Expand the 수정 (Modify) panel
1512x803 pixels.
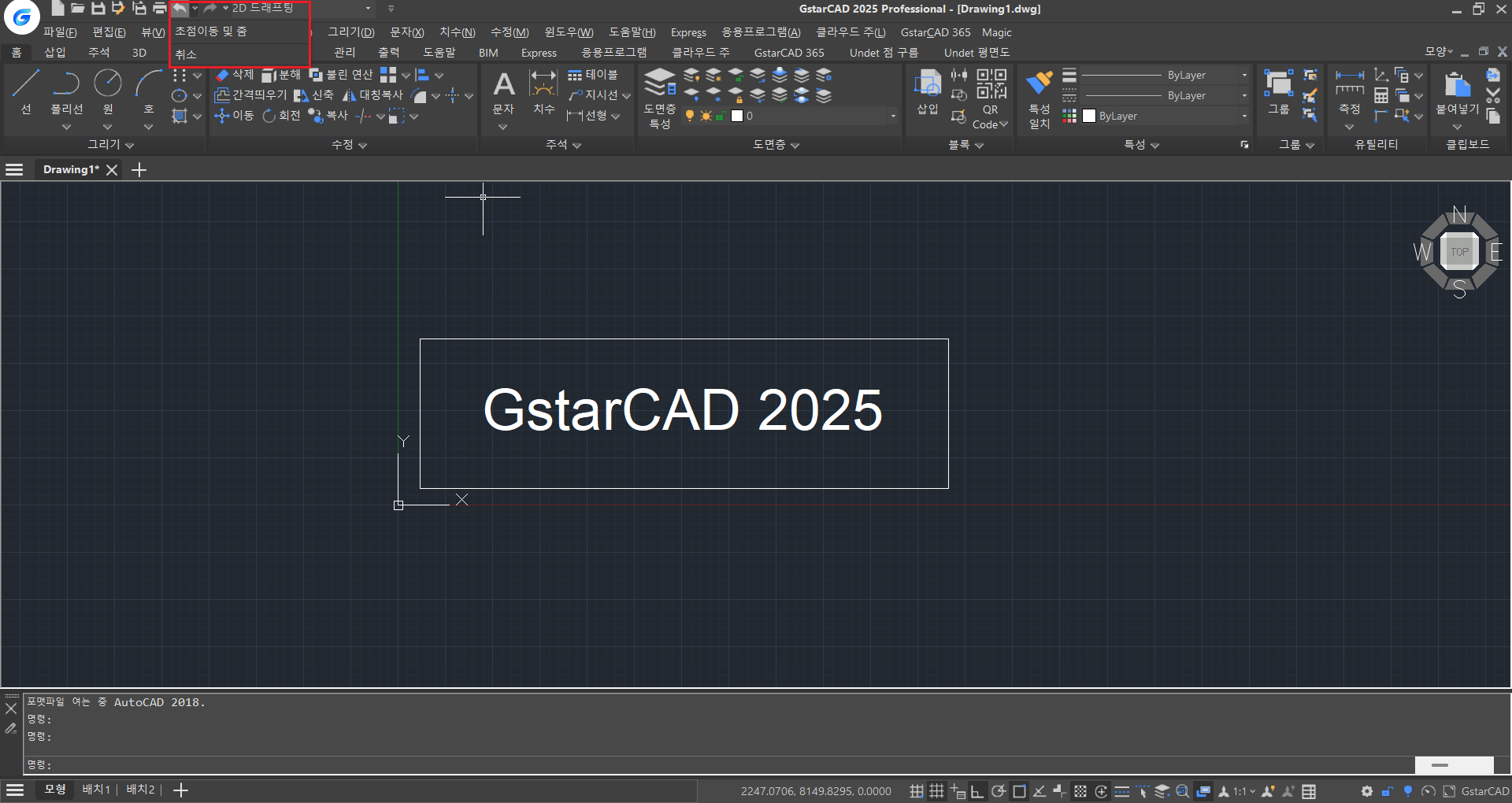(349, 145)
